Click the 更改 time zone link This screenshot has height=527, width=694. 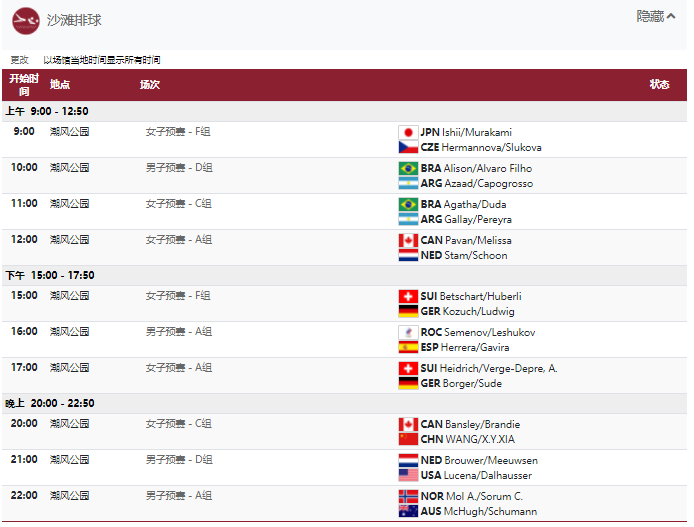point(19,60)
